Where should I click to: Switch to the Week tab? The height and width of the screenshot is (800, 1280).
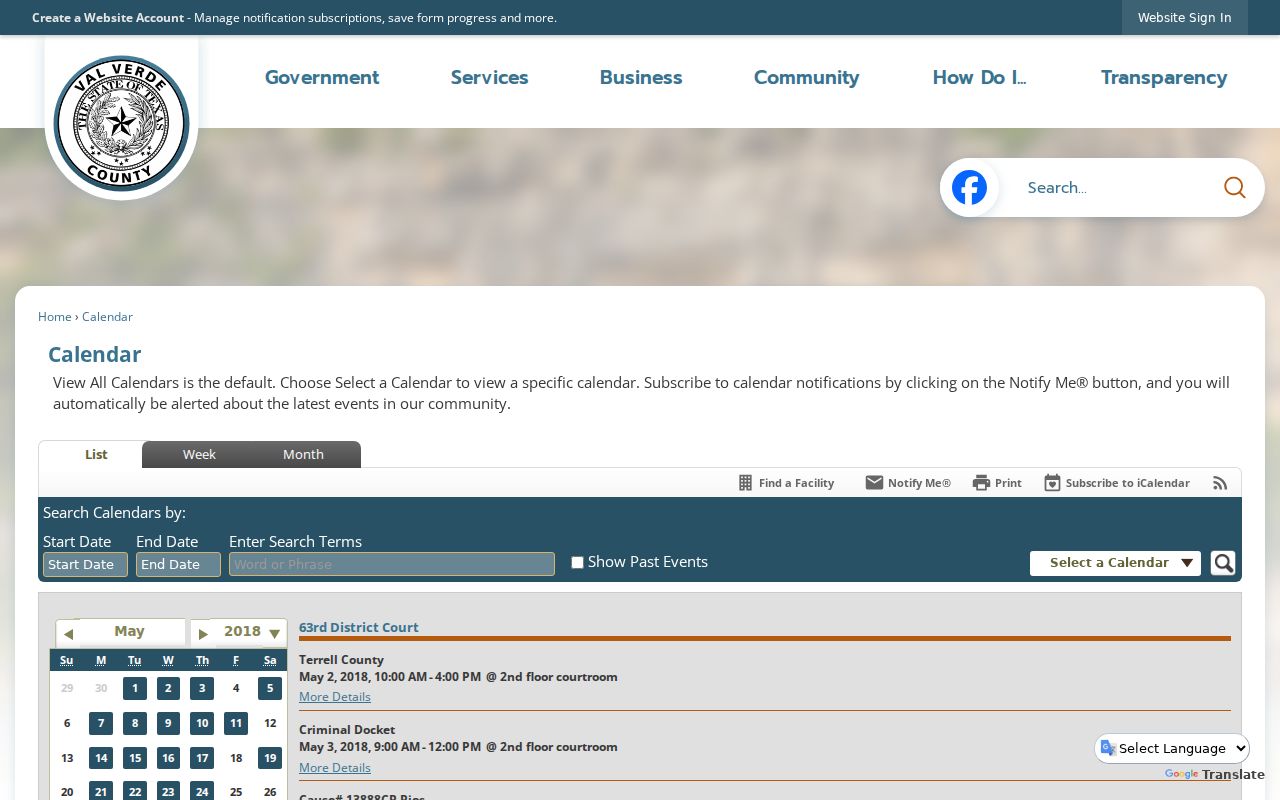point(199,454)
